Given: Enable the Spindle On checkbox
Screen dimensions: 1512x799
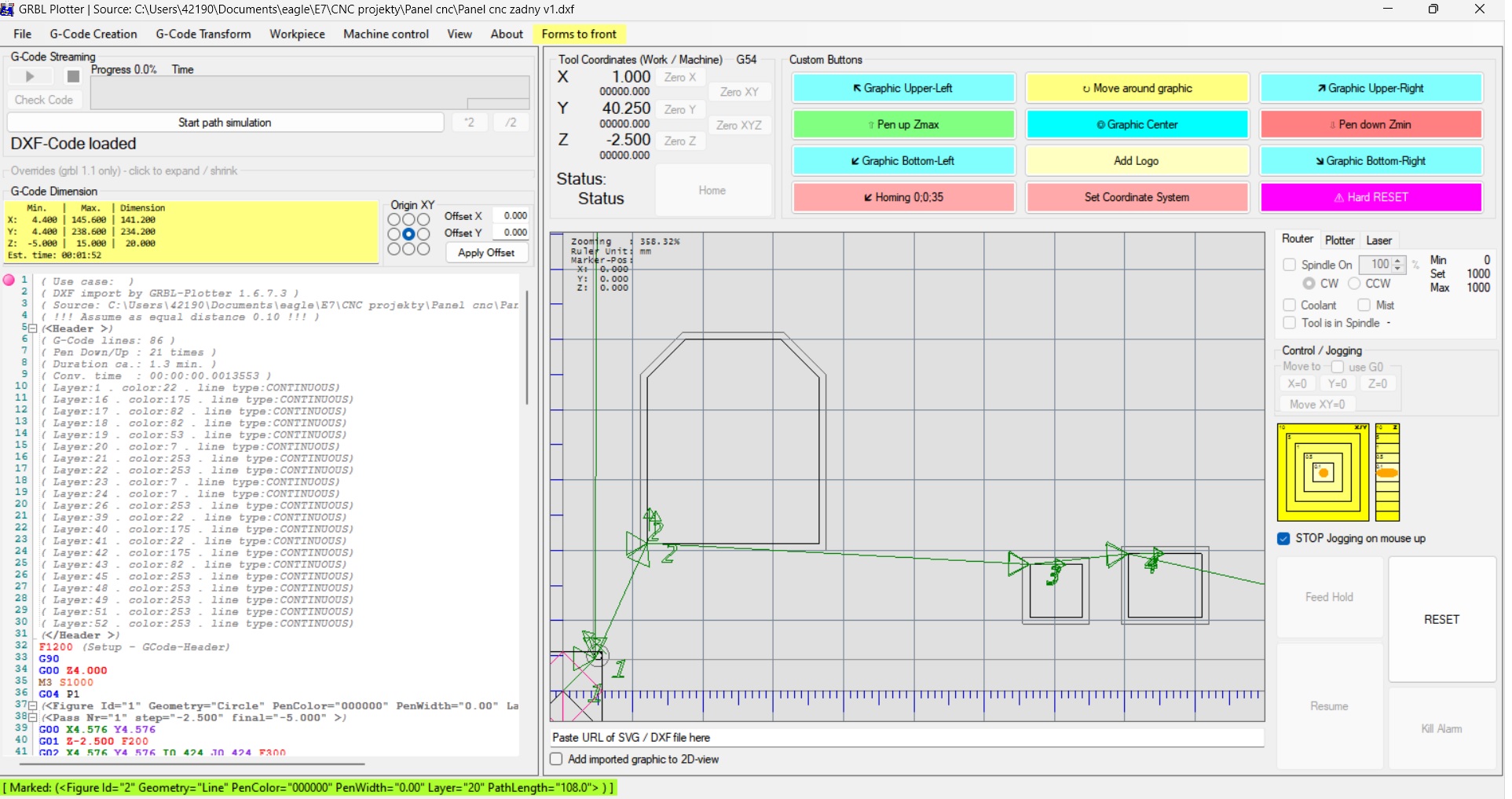Looking at the screenshot, I should click(x=1289, y=265).
